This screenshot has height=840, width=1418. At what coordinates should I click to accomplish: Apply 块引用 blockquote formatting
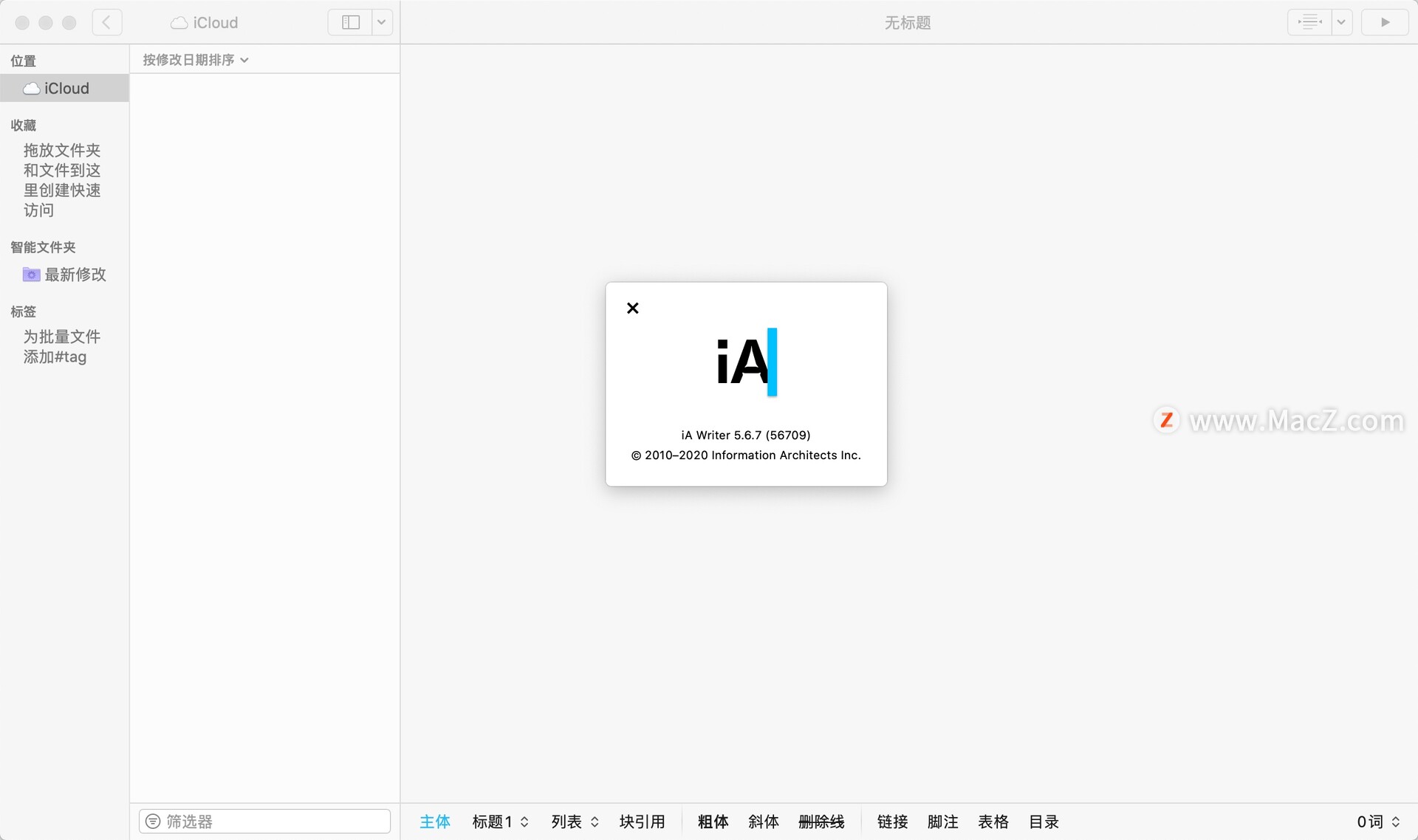(x=642, y=822)
